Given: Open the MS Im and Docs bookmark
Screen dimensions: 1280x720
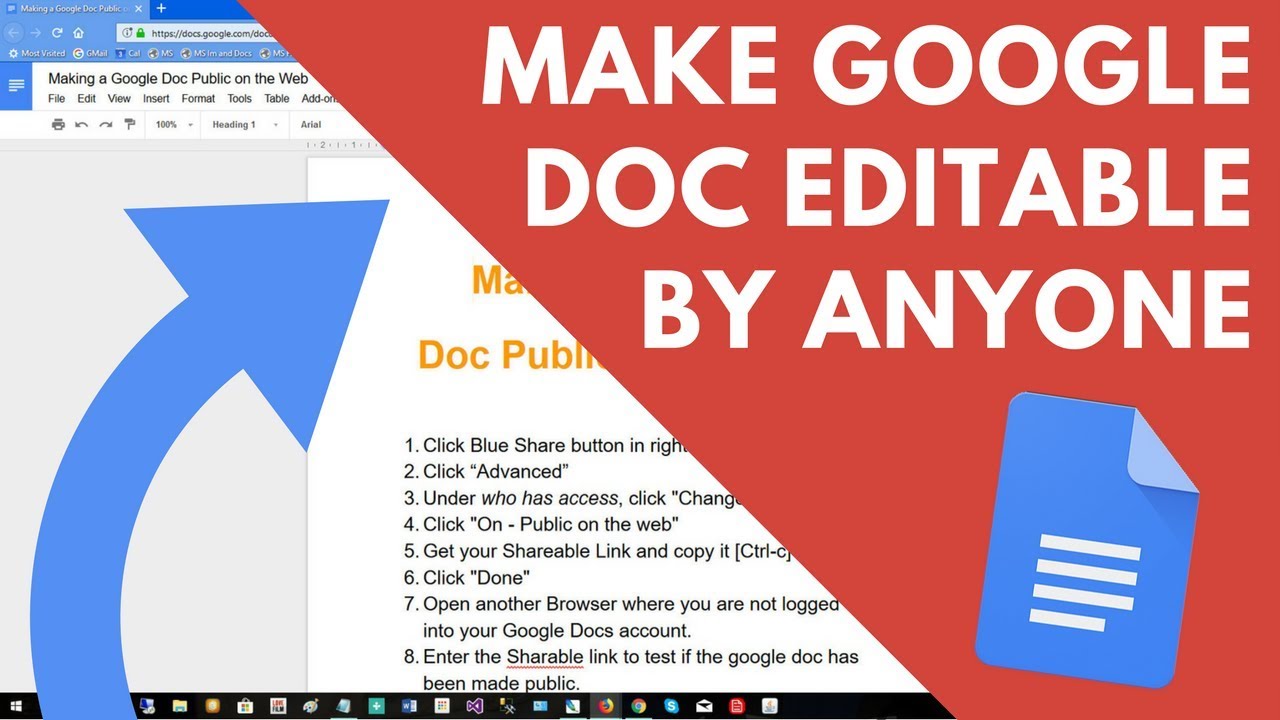Looking at the screenshot, I should [215, 53].
